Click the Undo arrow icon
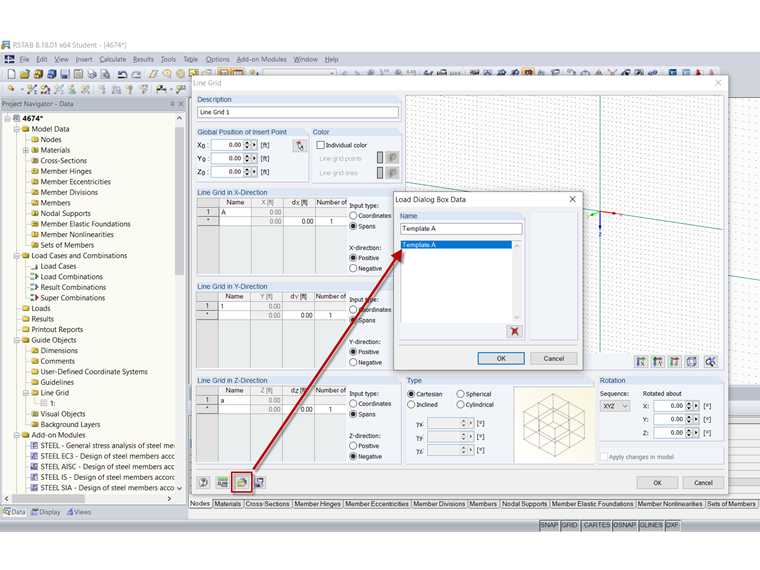The image size is (760, 570). click(122, 74)
